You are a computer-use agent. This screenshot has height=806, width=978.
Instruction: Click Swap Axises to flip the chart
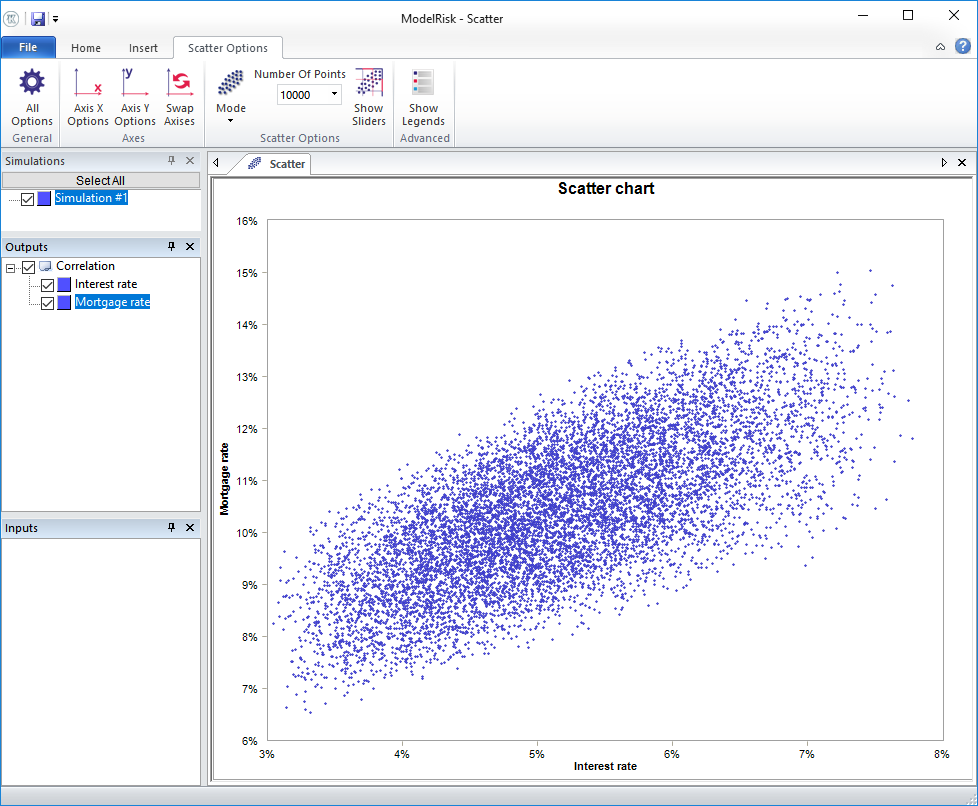point(180,97)
